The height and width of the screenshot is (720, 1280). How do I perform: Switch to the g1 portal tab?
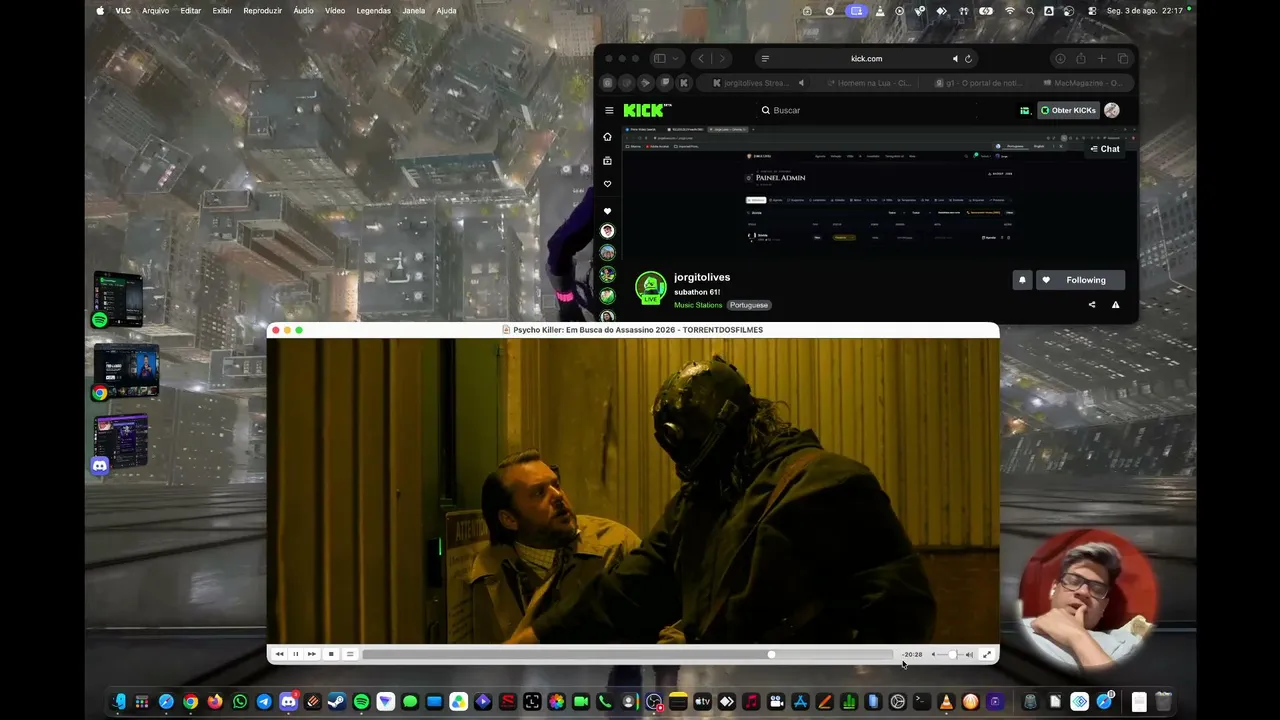click(x=975, y=83)
